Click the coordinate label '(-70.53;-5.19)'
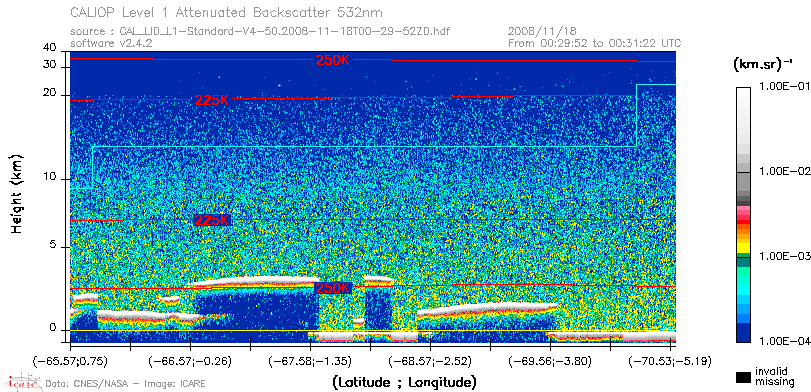811x392 pixels. coord(670,361)
